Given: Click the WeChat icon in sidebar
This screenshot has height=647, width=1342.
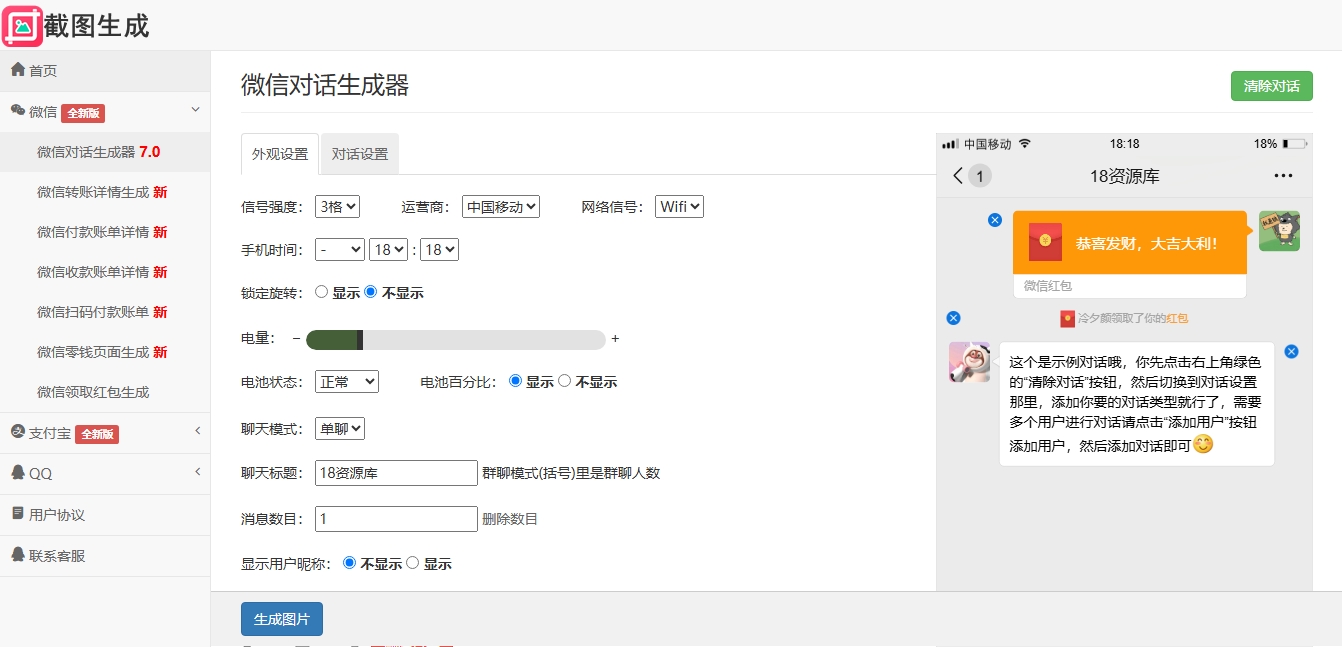Looking at the screenshot, I should (17, 111).
